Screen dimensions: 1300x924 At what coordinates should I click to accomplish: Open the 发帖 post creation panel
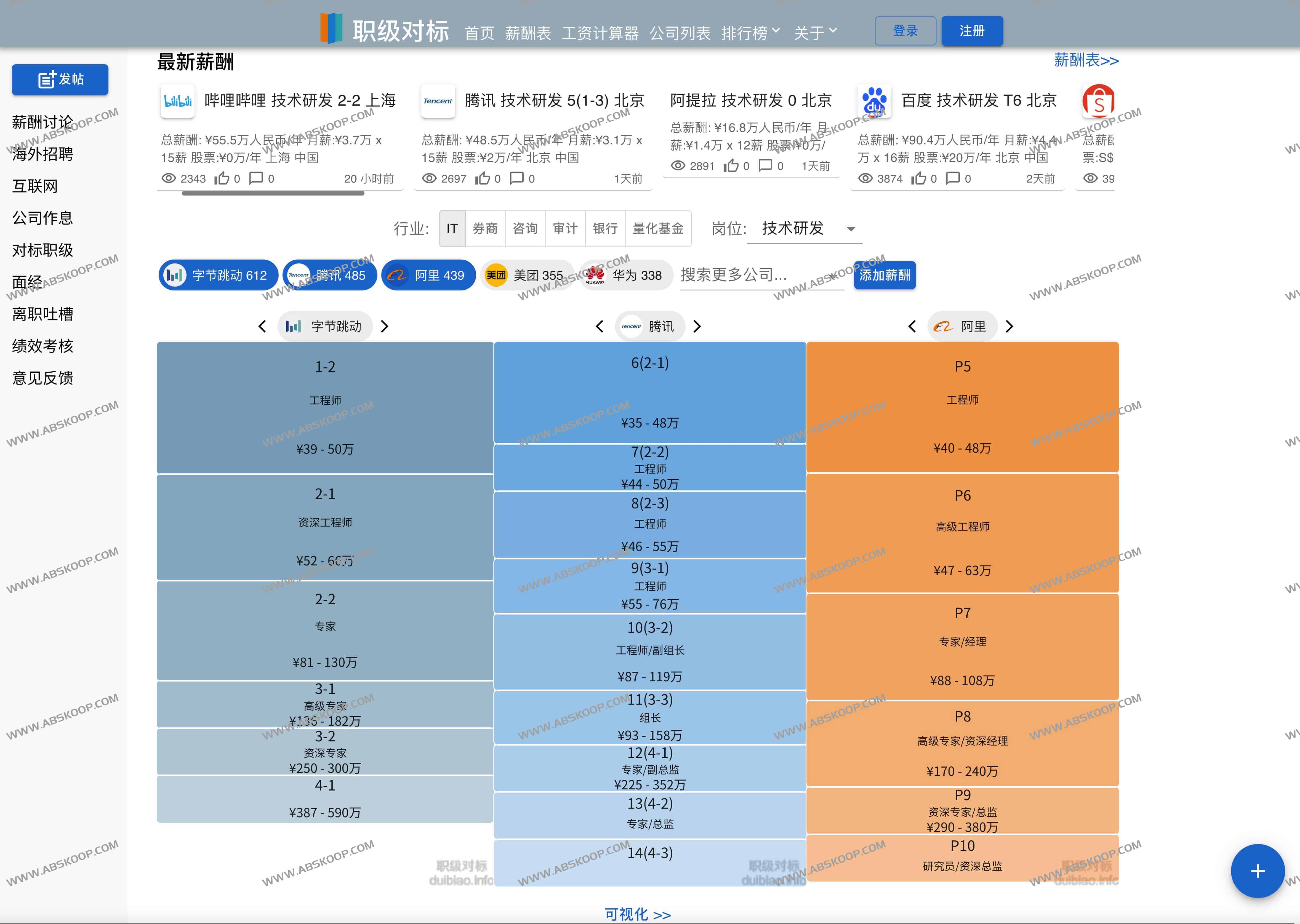click(x=60, y=80)
